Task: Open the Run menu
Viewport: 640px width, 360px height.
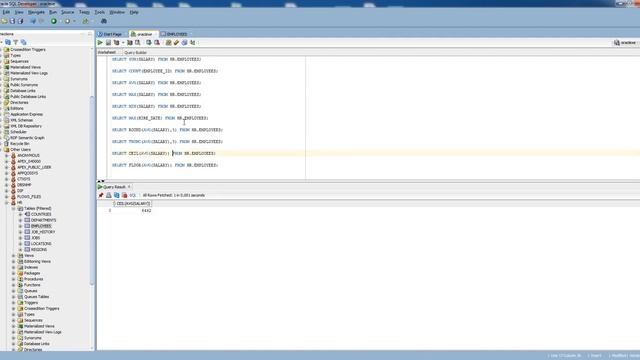Action: [53, 12]
